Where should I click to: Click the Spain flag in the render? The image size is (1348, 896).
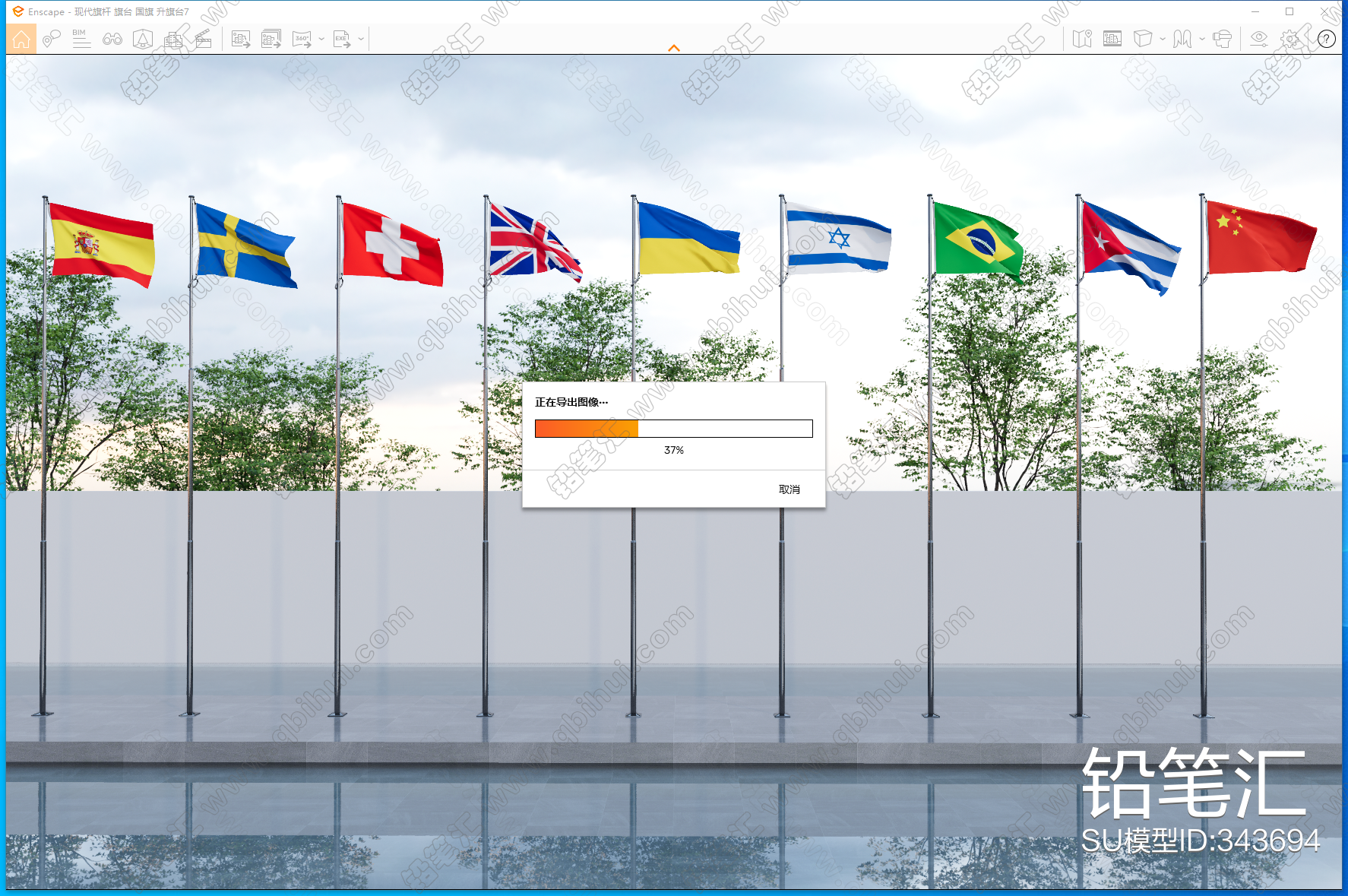click(x=101, y=245)
